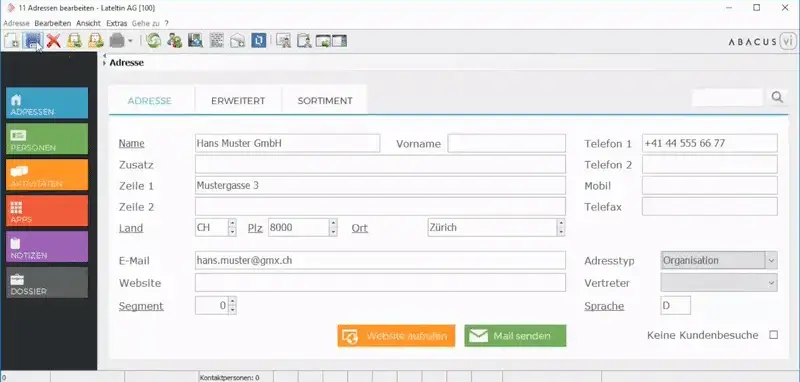
Task: Click the screen with person toolbar icon
Action: (284, 41)
